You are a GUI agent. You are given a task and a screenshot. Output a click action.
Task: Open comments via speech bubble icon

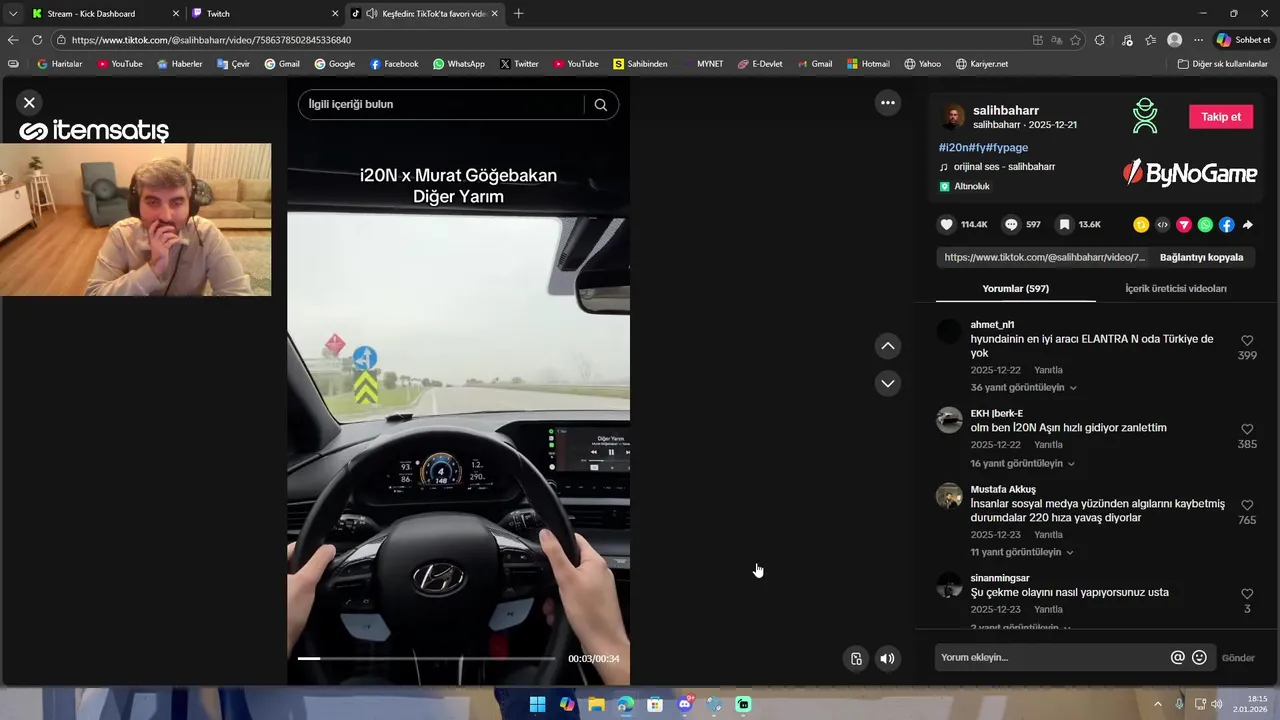click(1011, 225)
